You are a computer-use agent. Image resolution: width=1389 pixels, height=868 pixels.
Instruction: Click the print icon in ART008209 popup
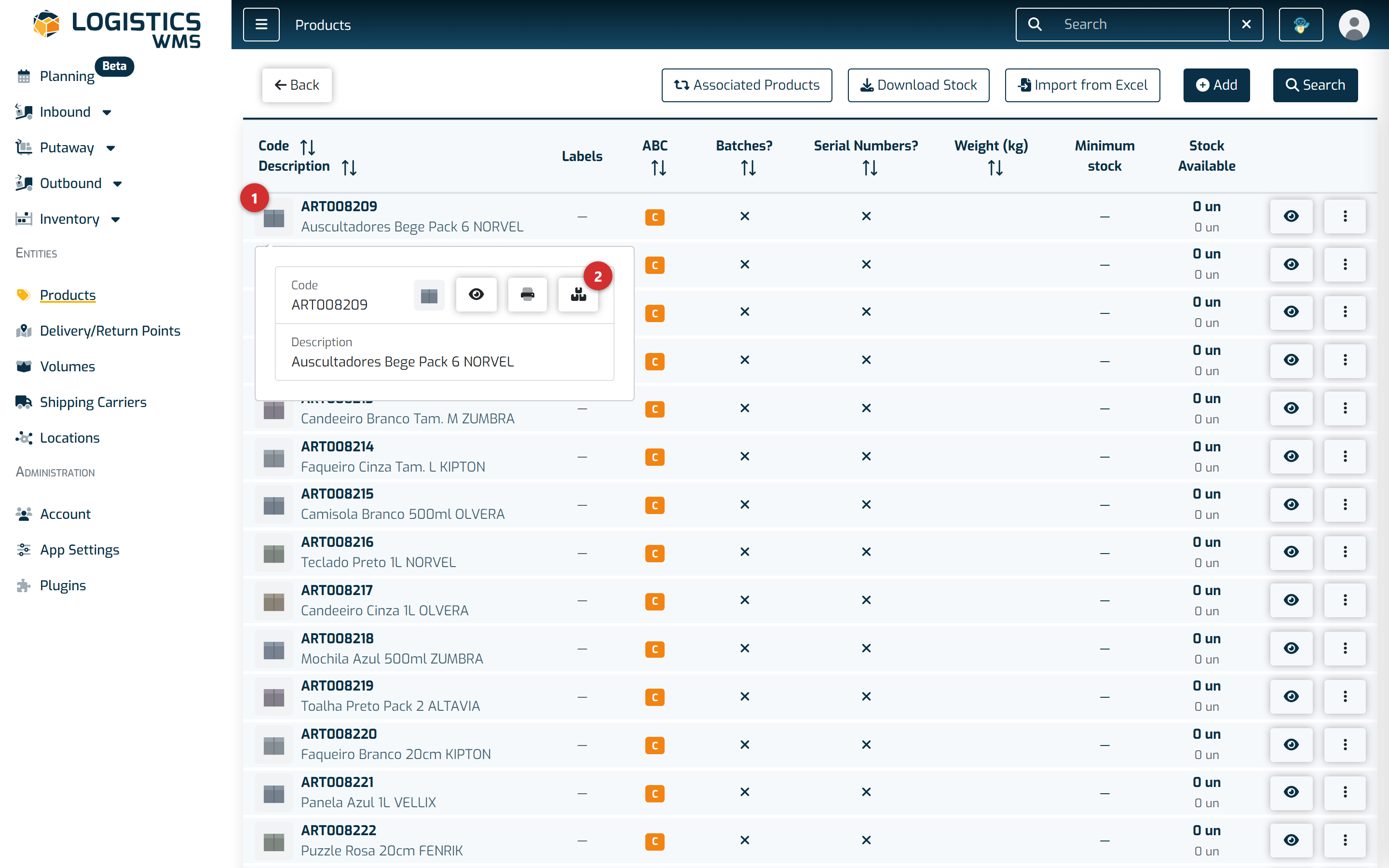[x=527, y=295]
